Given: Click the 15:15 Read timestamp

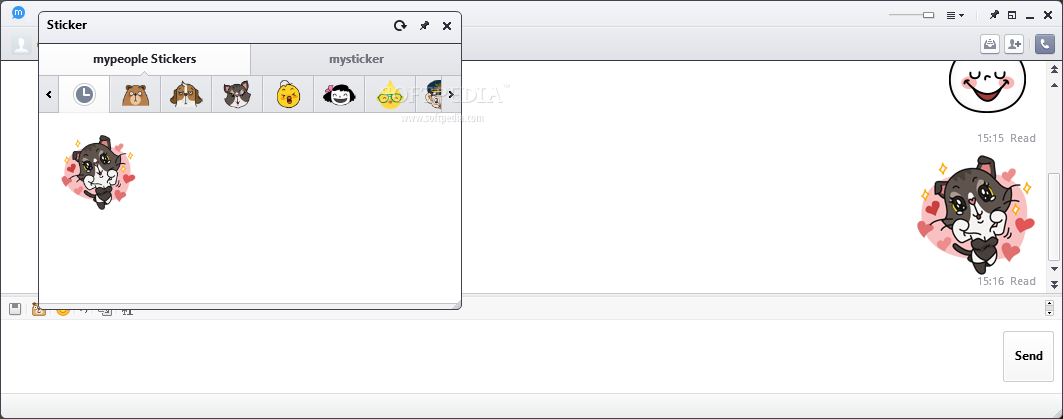Looking at the screenshot, I should tap(1006, 138).
